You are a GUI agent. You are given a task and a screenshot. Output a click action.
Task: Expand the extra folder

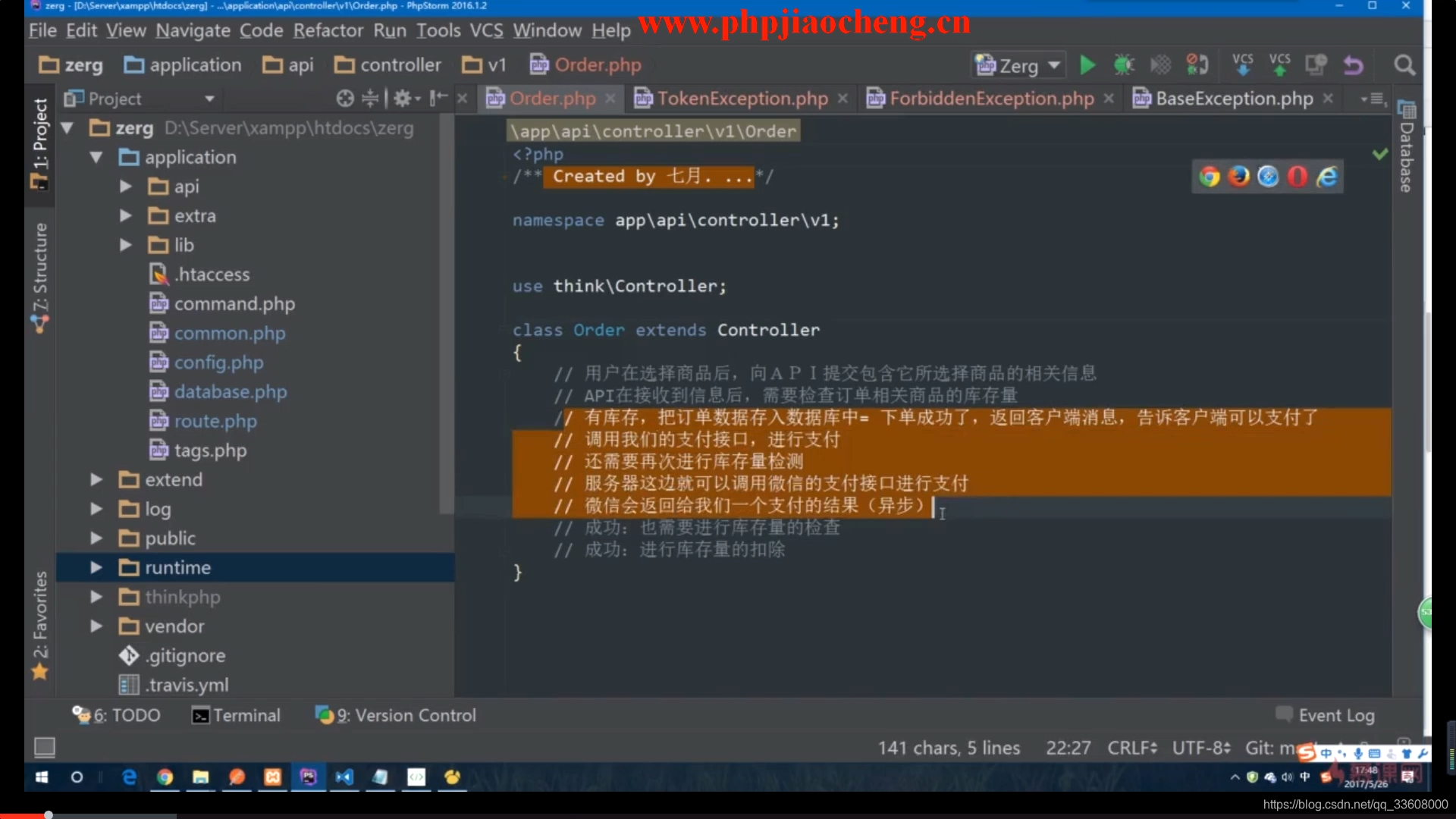126,216
